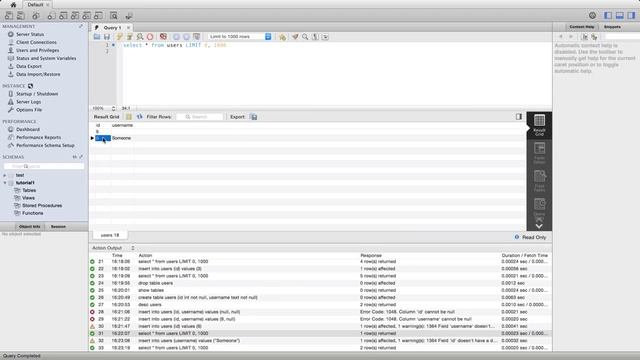The image size is (640, 360).
Task: Select the Result Grid side panel button
Action: tap(539, 125)
